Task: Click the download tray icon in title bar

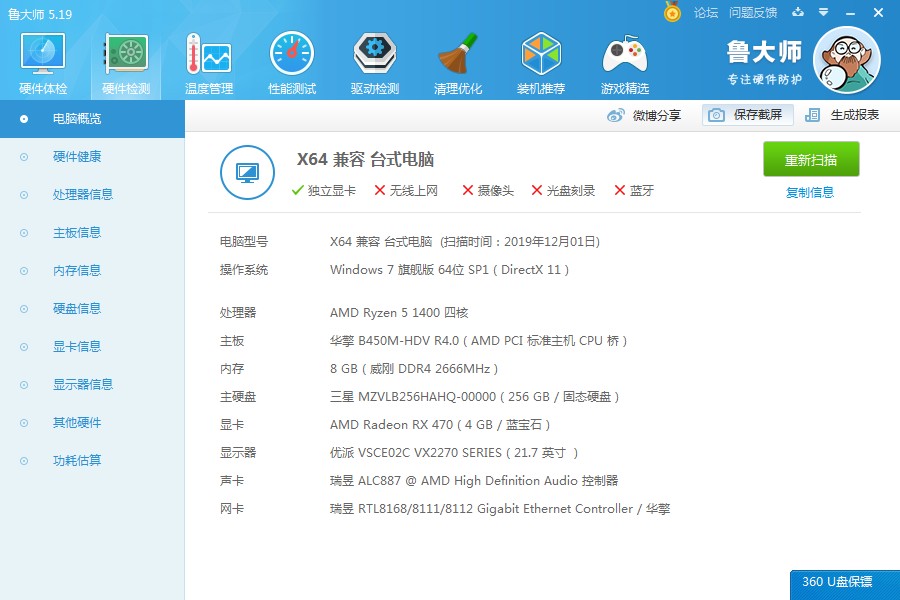Action: click(x=798, y=12)
